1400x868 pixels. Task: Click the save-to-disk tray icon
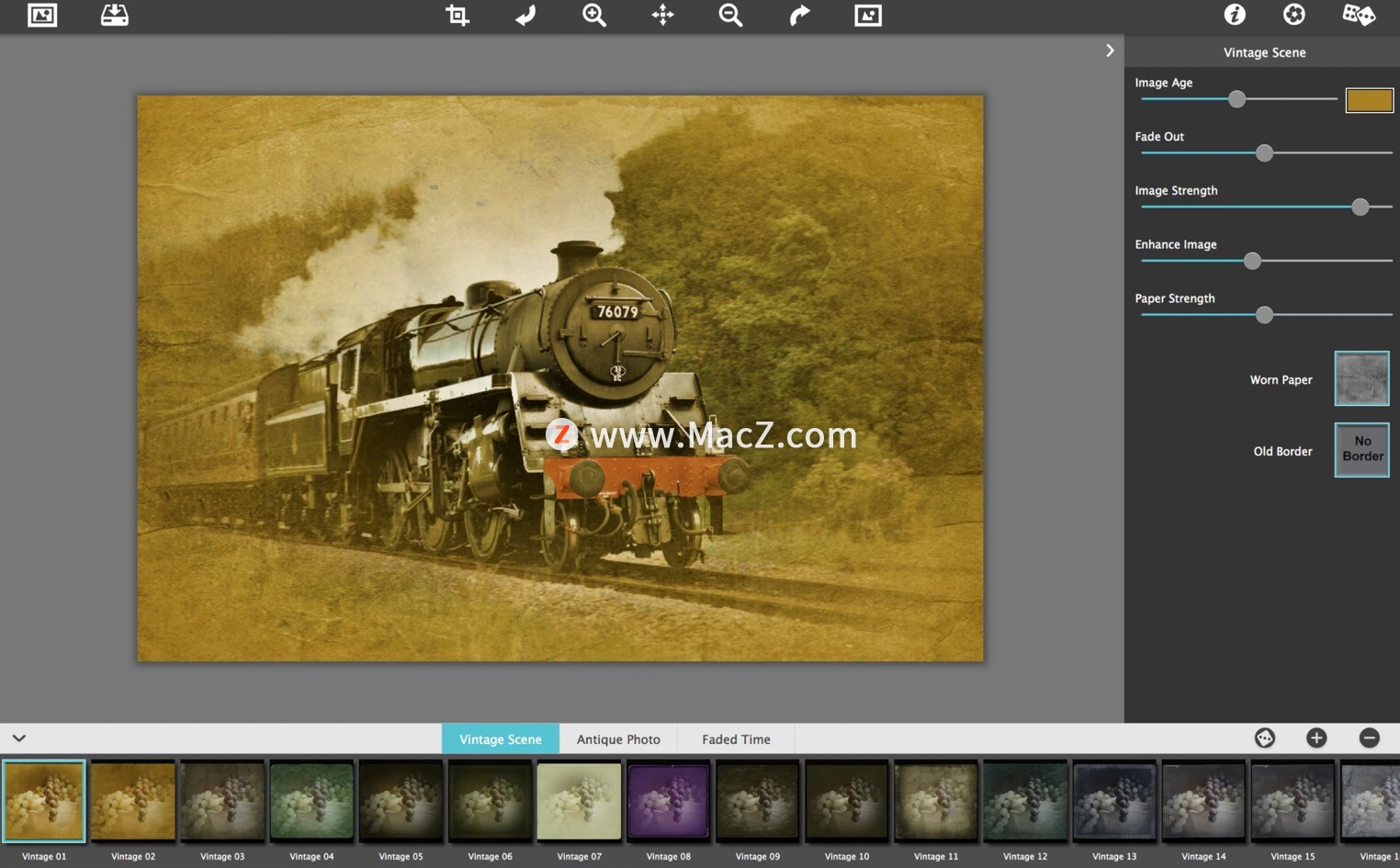point(114,15)
